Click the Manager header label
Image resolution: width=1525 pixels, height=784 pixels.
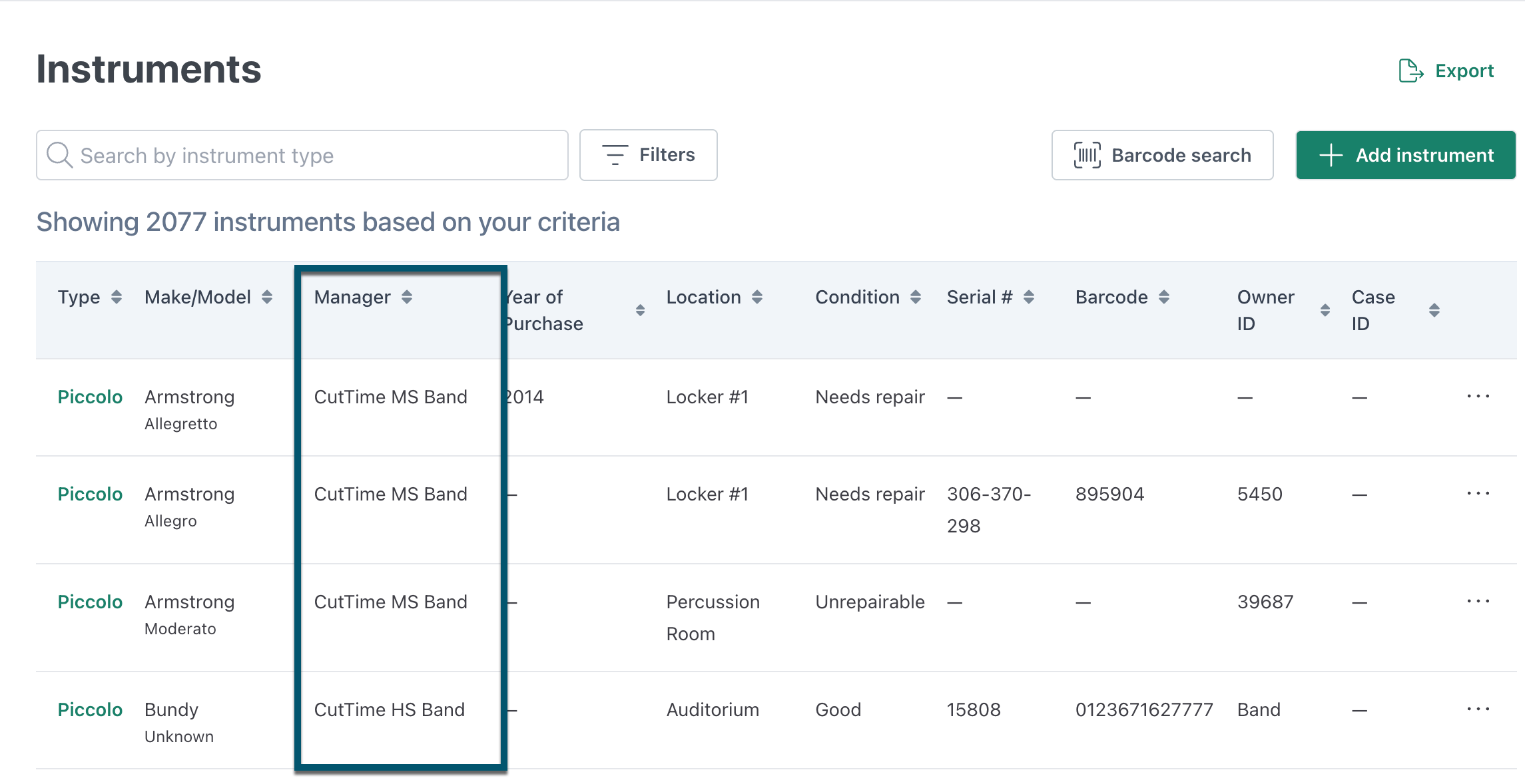[x=352, y=297]
